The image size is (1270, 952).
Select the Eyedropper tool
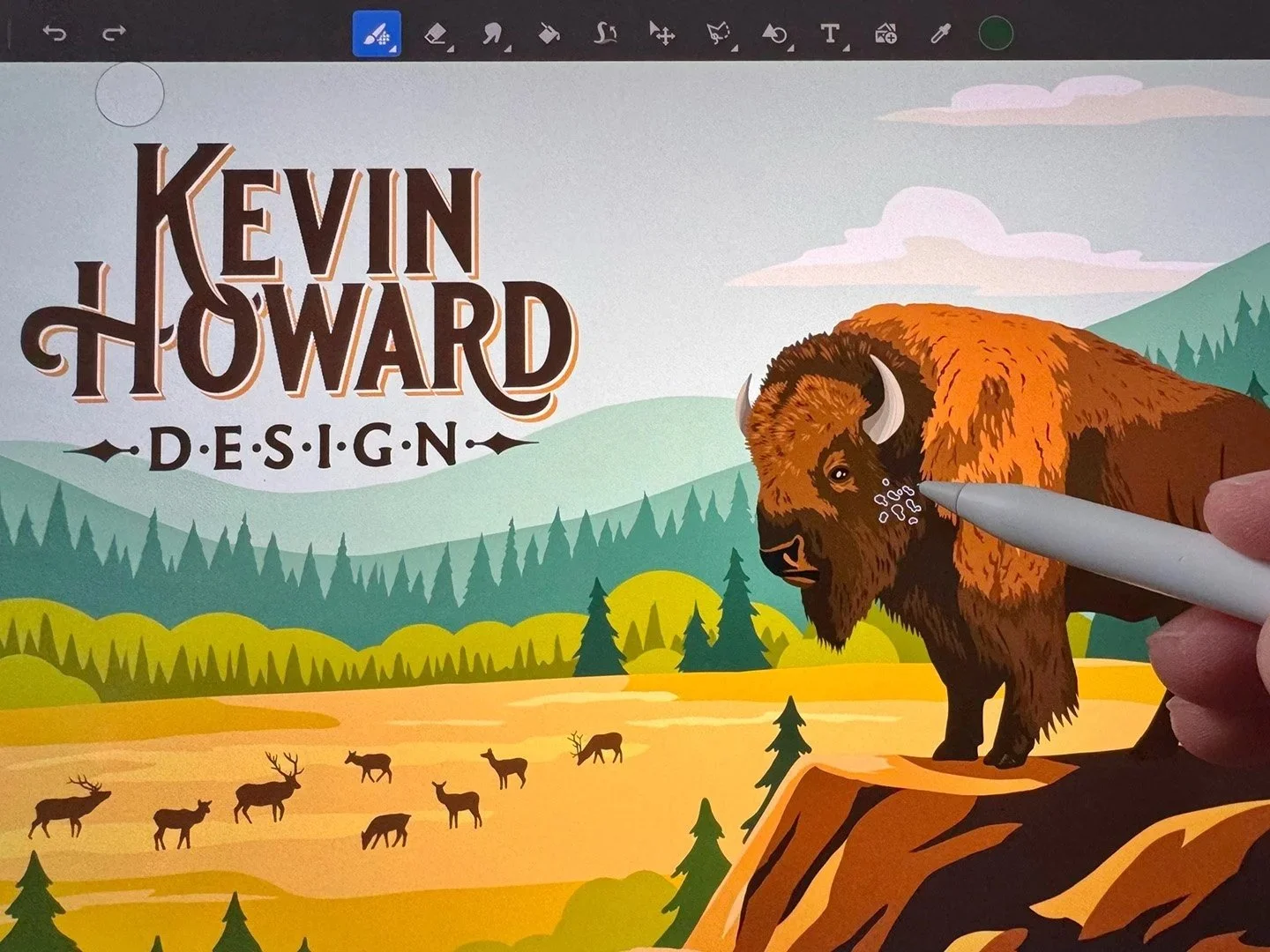[941, 34]
